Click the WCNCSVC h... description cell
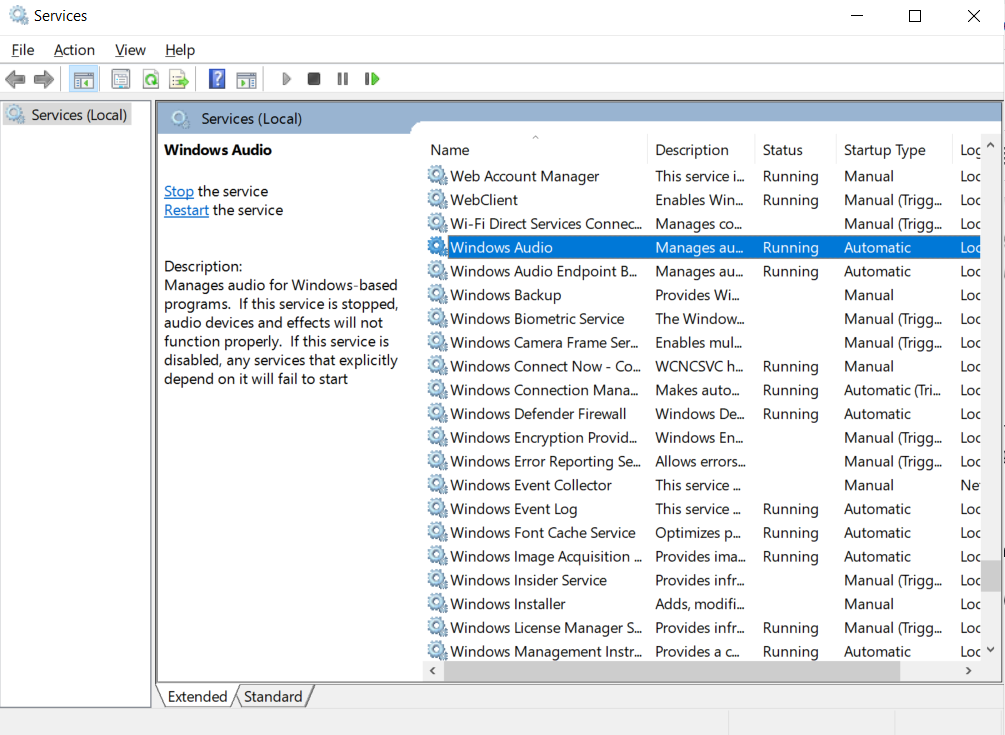This screenshot has height=735, width=1005. [699, 366]
